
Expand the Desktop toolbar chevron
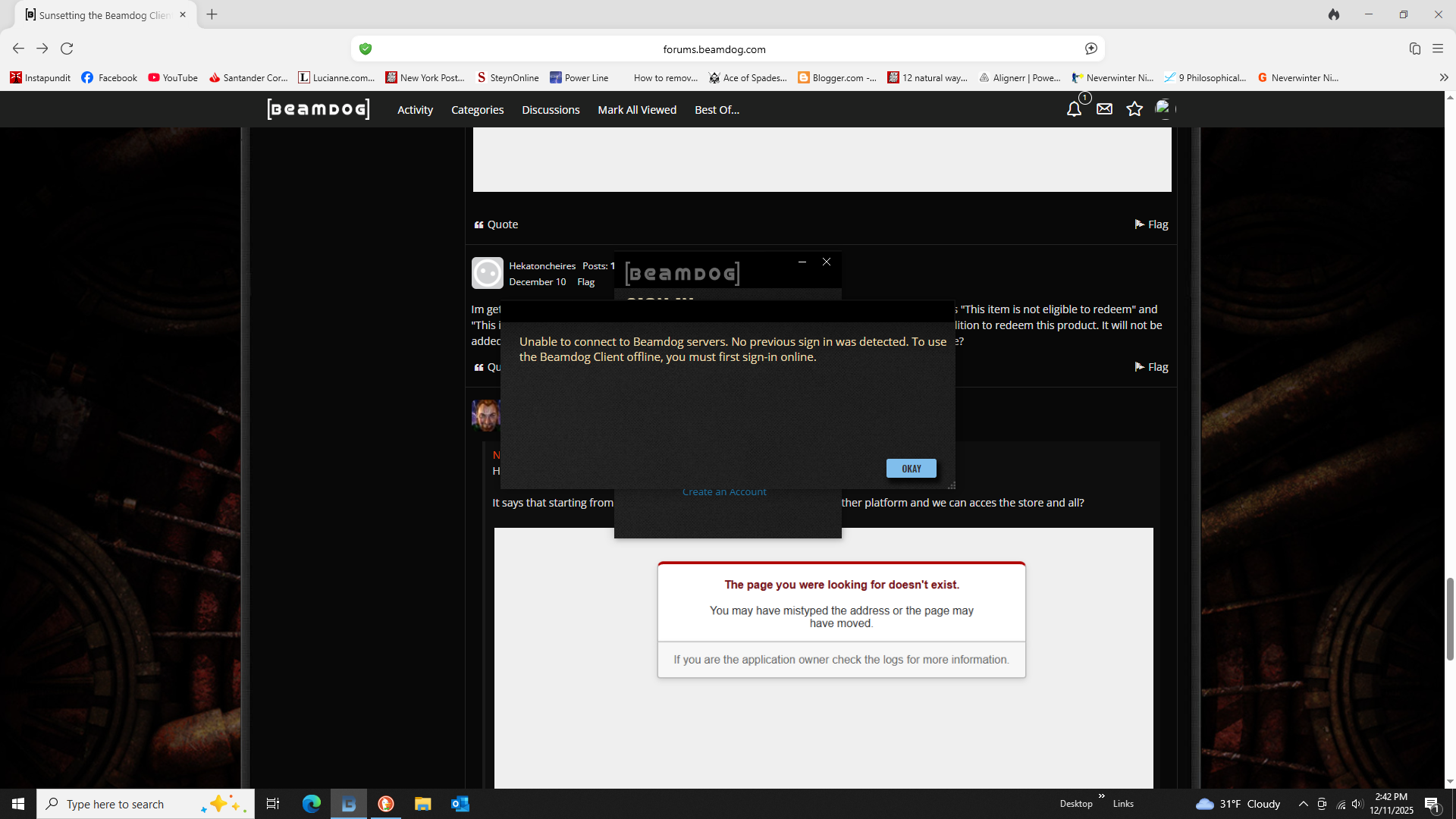click(x=1101, y=795)
